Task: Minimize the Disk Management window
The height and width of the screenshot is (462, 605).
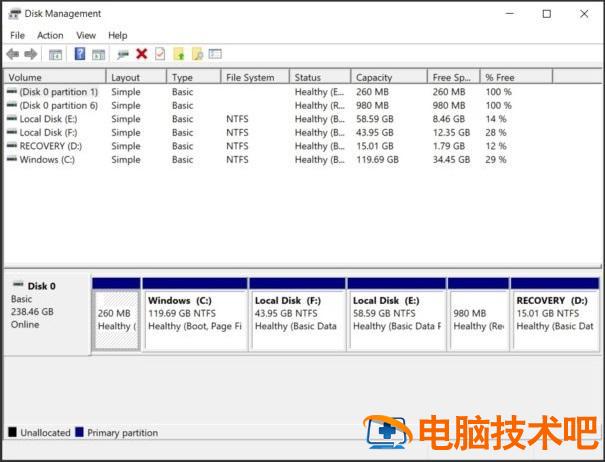Action: click(510, 14)
